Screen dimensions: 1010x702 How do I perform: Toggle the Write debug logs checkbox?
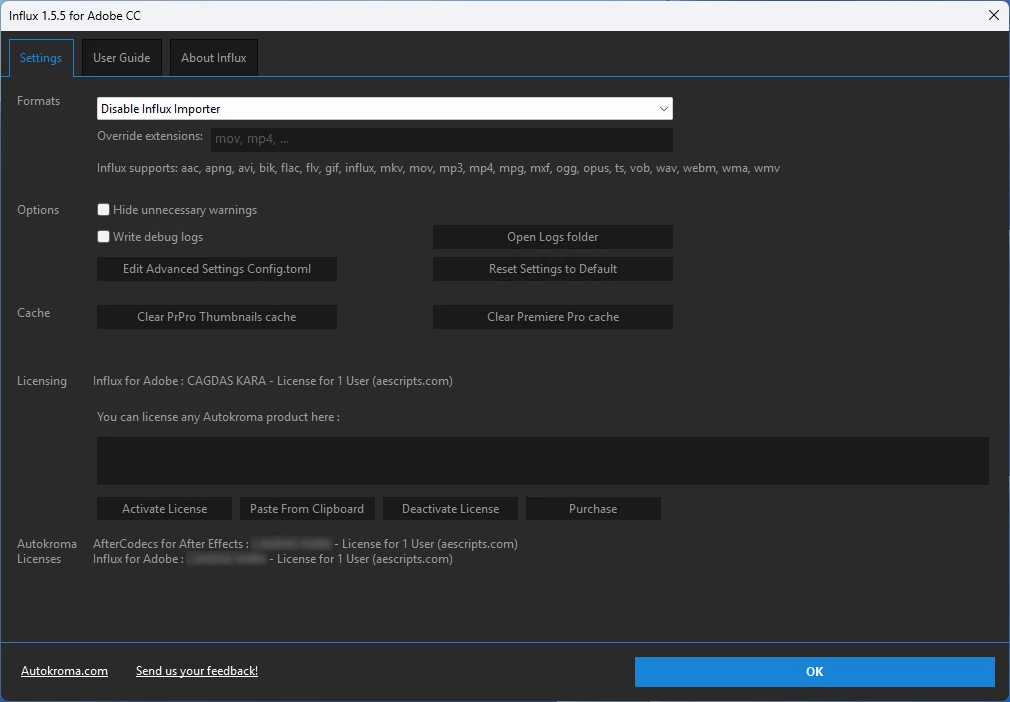tap(103, 236)
